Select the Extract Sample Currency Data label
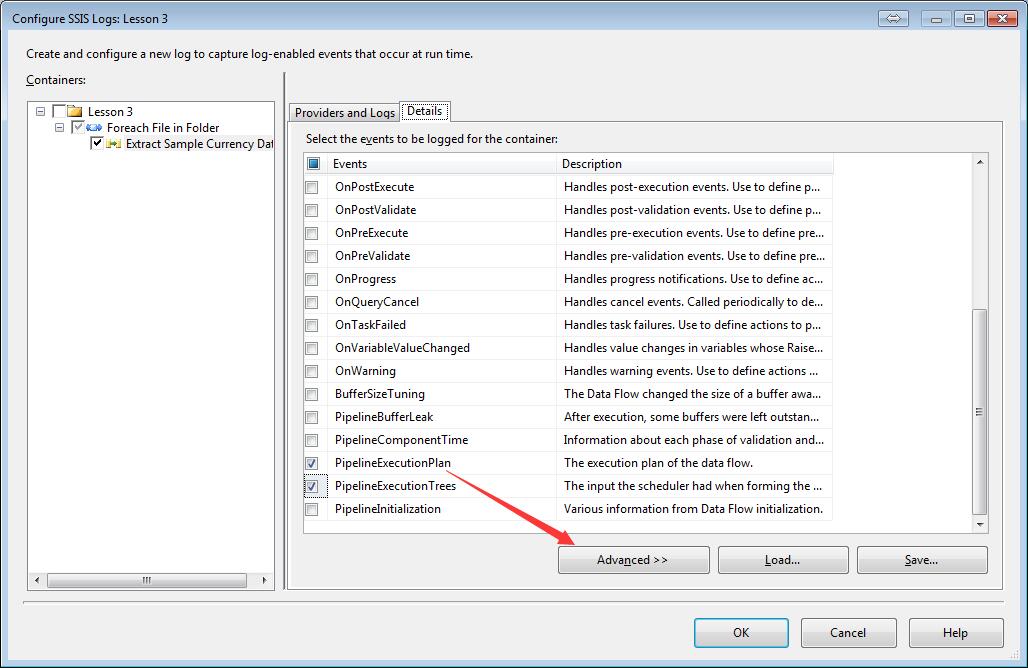The height and width of the screenshot is (668, 1028). tap(199, 144)
